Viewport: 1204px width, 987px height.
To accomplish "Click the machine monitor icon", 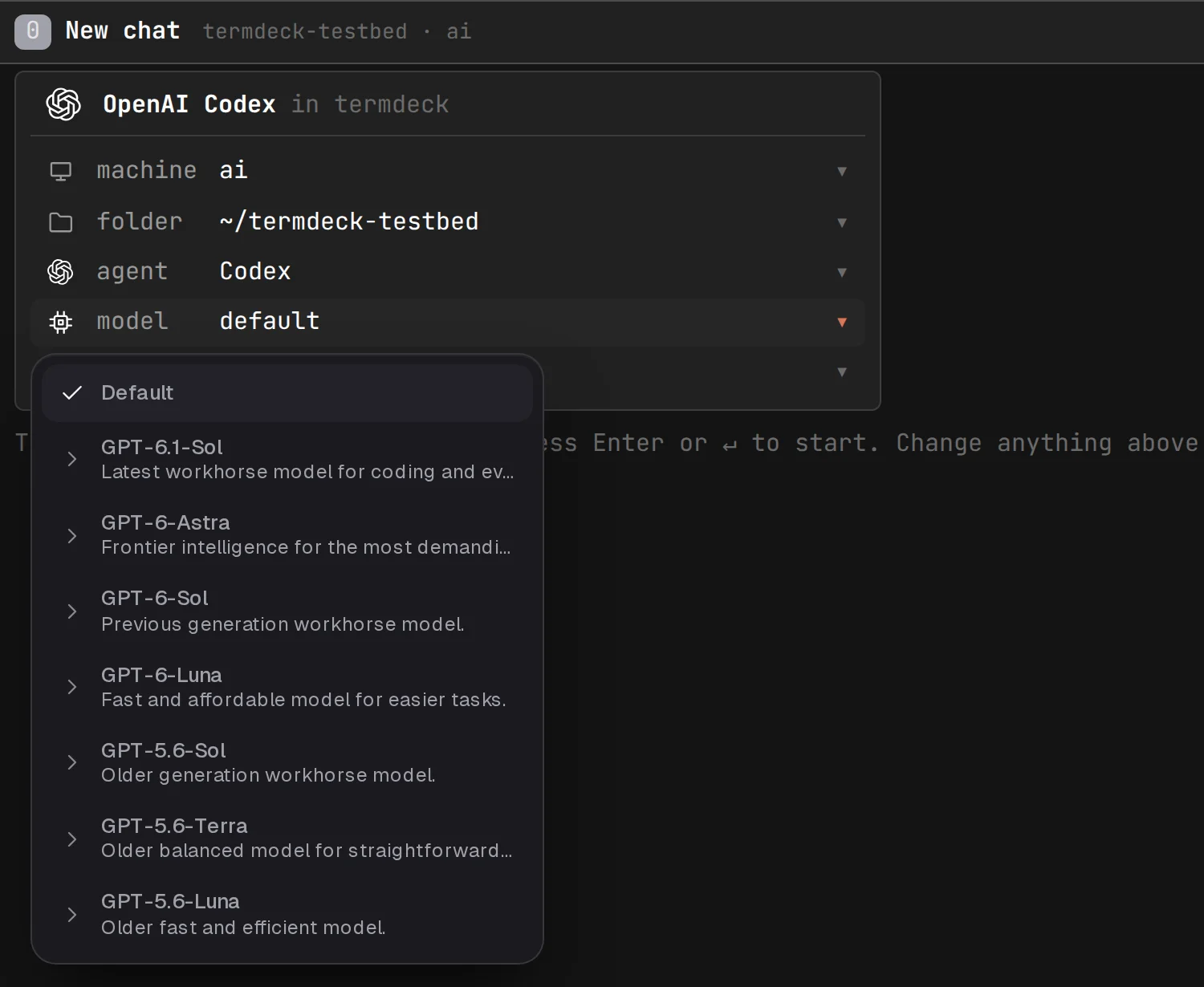I will pos(61,172).
